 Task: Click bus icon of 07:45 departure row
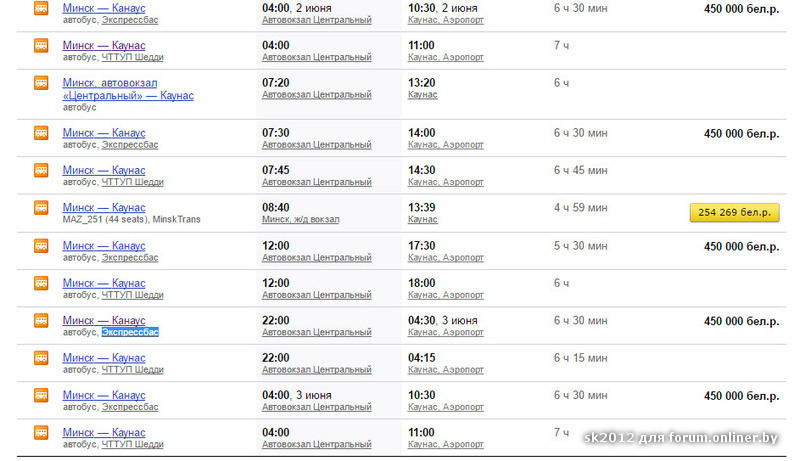[x=41, y=170]
